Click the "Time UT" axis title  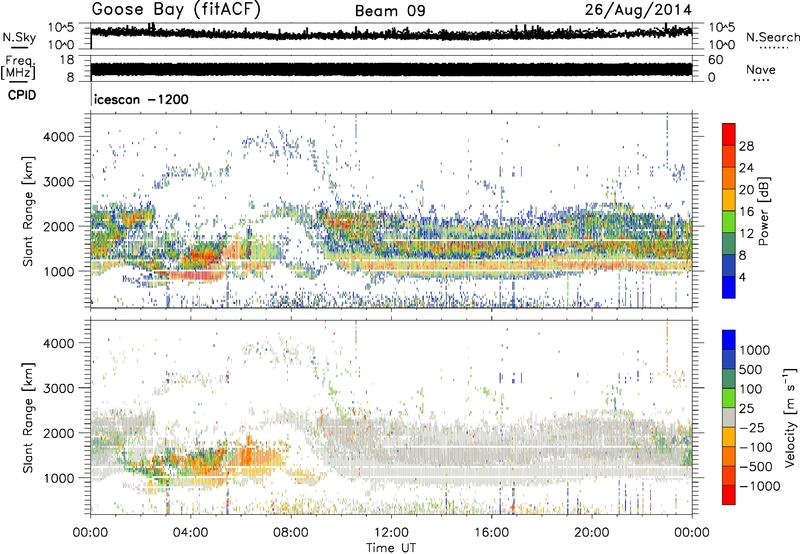391,548
